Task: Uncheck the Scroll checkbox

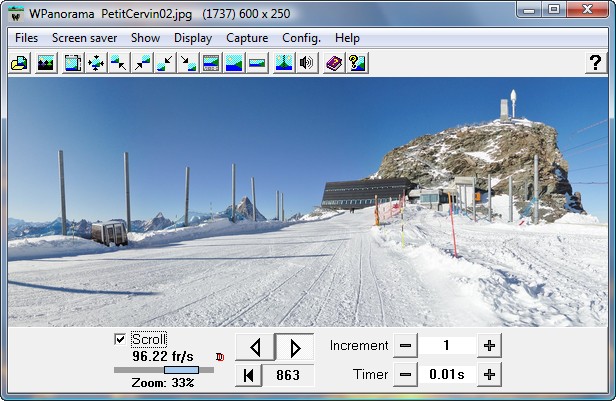Action: coord(121,339)
